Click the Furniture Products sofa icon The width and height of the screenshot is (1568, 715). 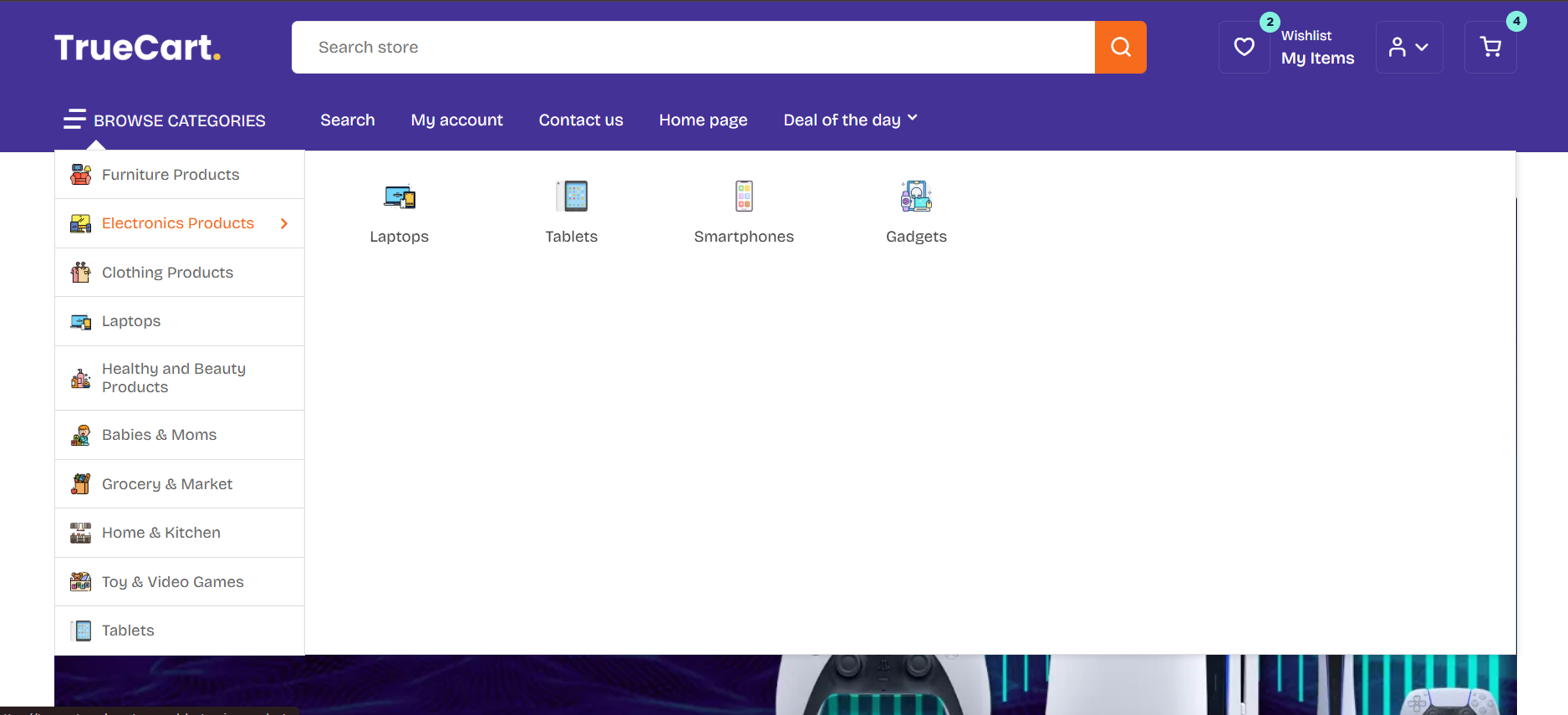pyautogui.click(x=81, y=175)
